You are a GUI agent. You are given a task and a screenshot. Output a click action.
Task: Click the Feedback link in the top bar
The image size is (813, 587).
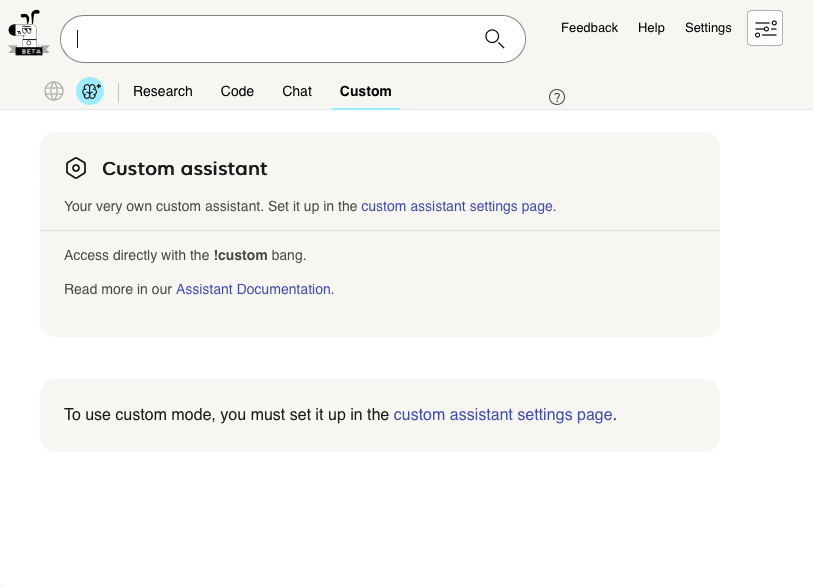click(x=589, y=27)
